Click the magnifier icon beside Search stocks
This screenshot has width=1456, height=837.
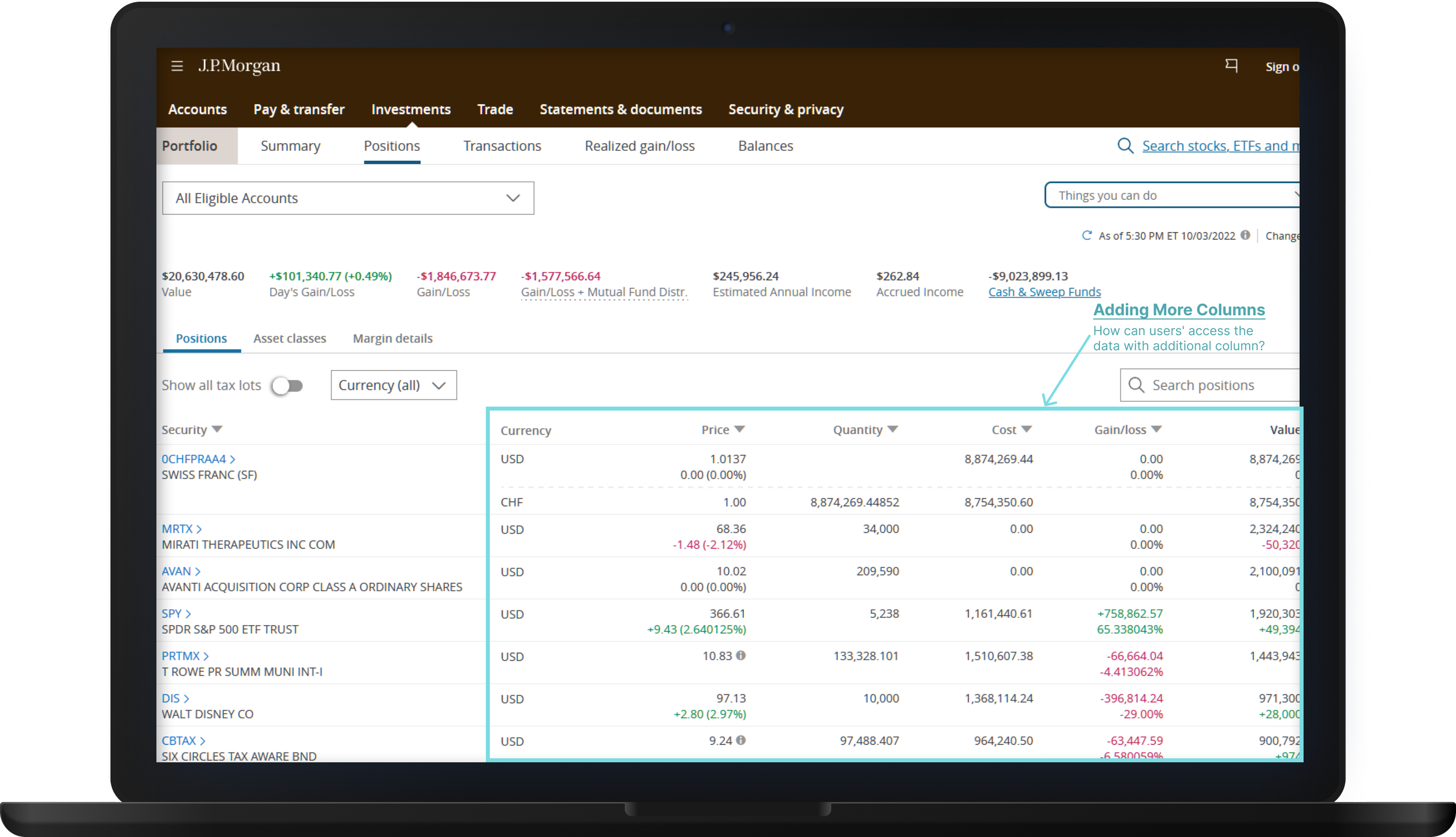tap(1125, 146)
